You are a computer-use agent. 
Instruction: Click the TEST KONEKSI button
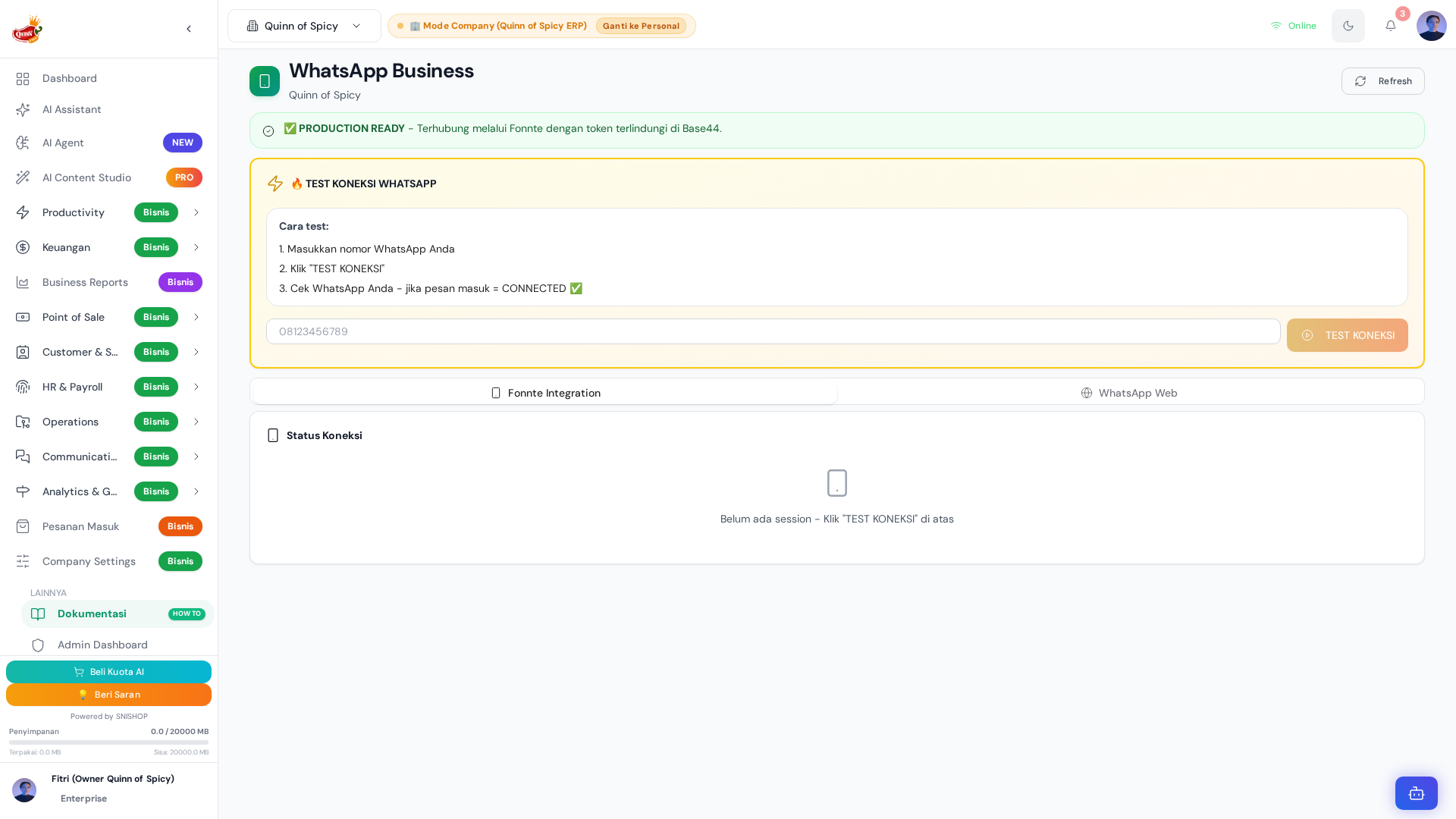tap(1348, 335)
